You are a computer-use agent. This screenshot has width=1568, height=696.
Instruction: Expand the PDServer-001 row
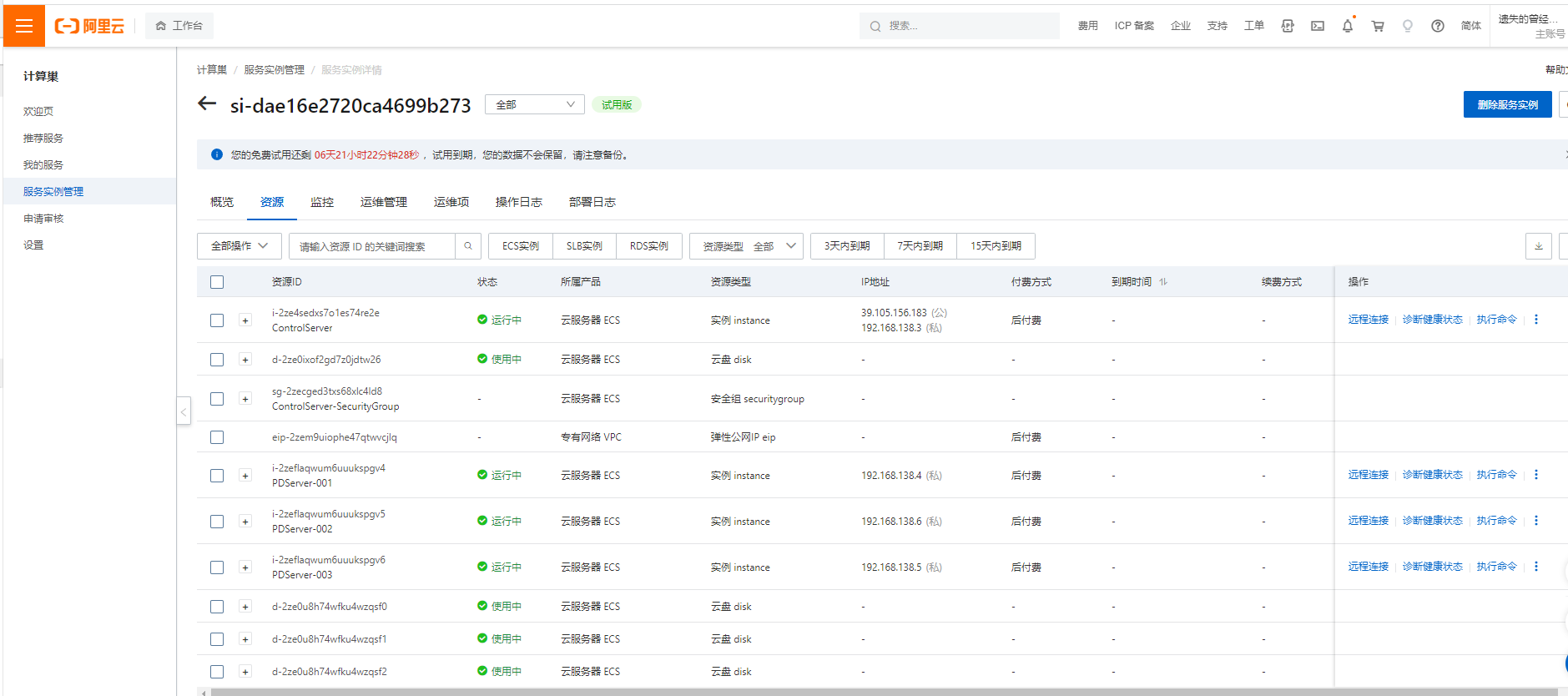(245, 476)
